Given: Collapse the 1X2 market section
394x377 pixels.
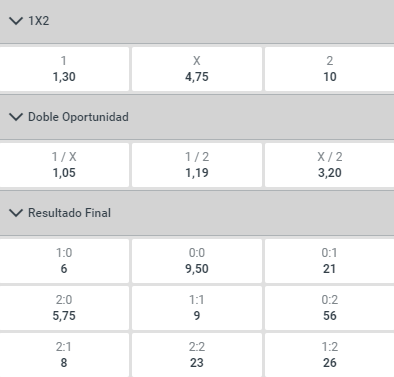Looking at the screenshot, I should [16, 21].
